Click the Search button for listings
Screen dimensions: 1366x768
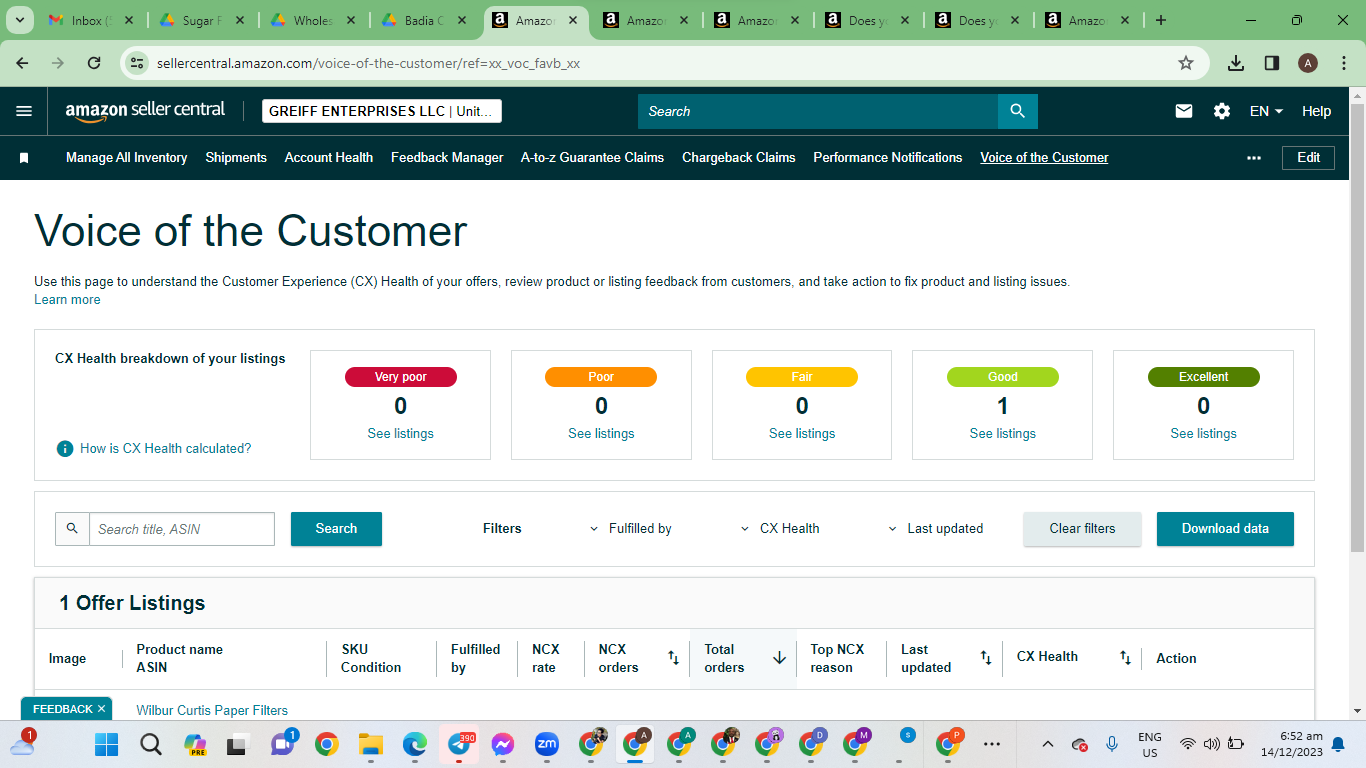tap(336, 529)
